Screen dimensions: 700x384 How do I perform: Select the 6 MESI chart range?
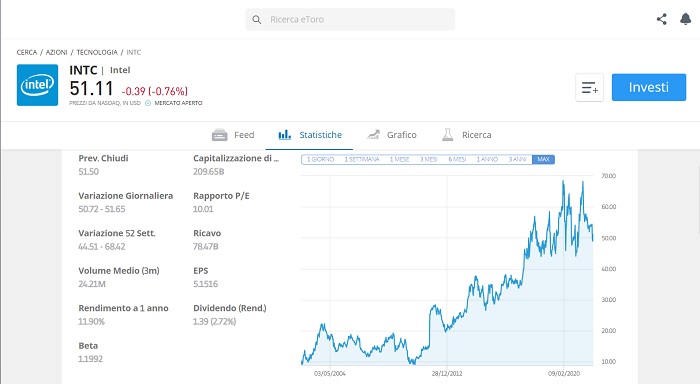457,159
